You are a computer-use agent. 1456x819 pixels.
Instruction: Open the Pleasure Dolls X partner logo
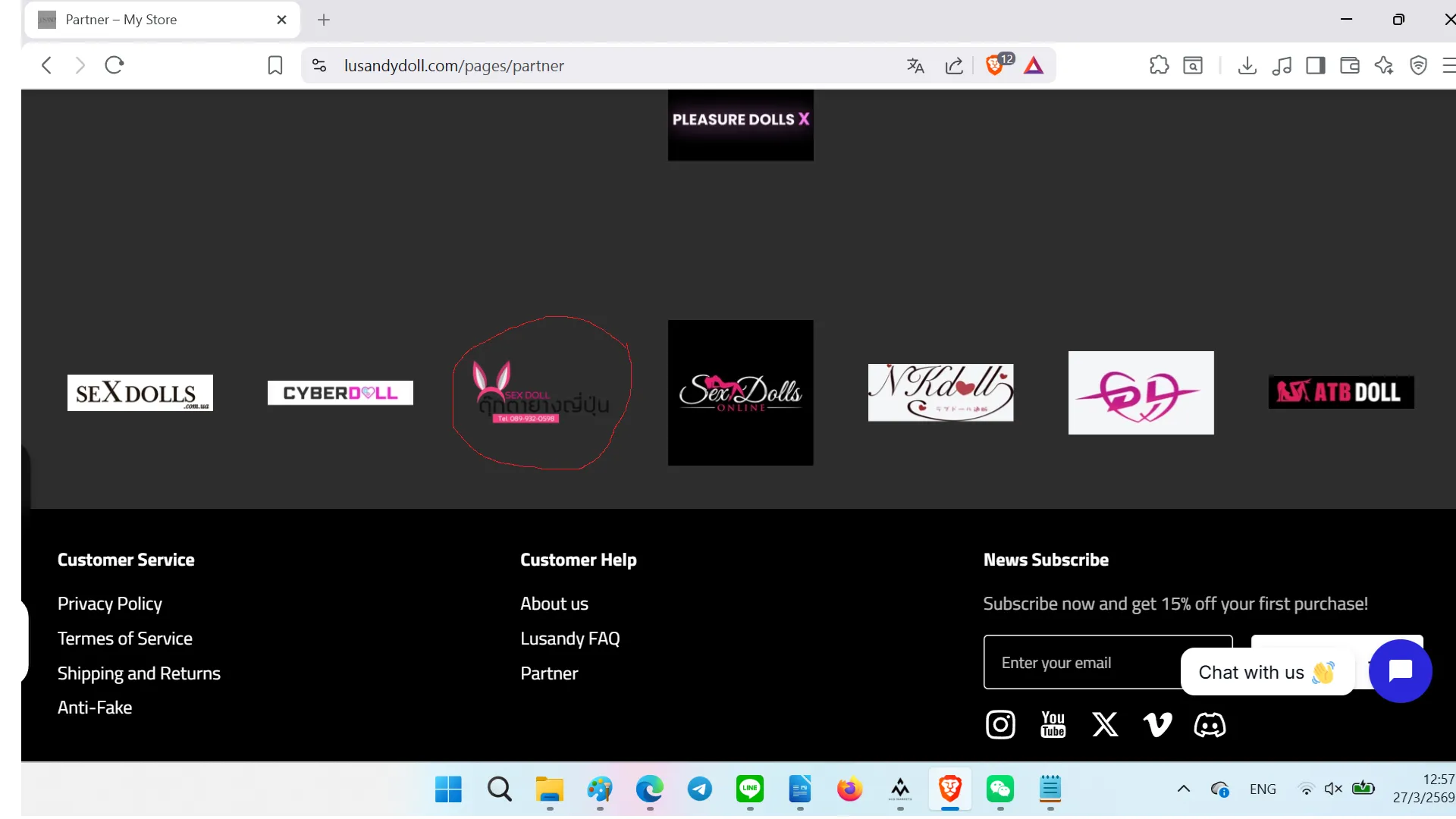(x=741, y=124)
